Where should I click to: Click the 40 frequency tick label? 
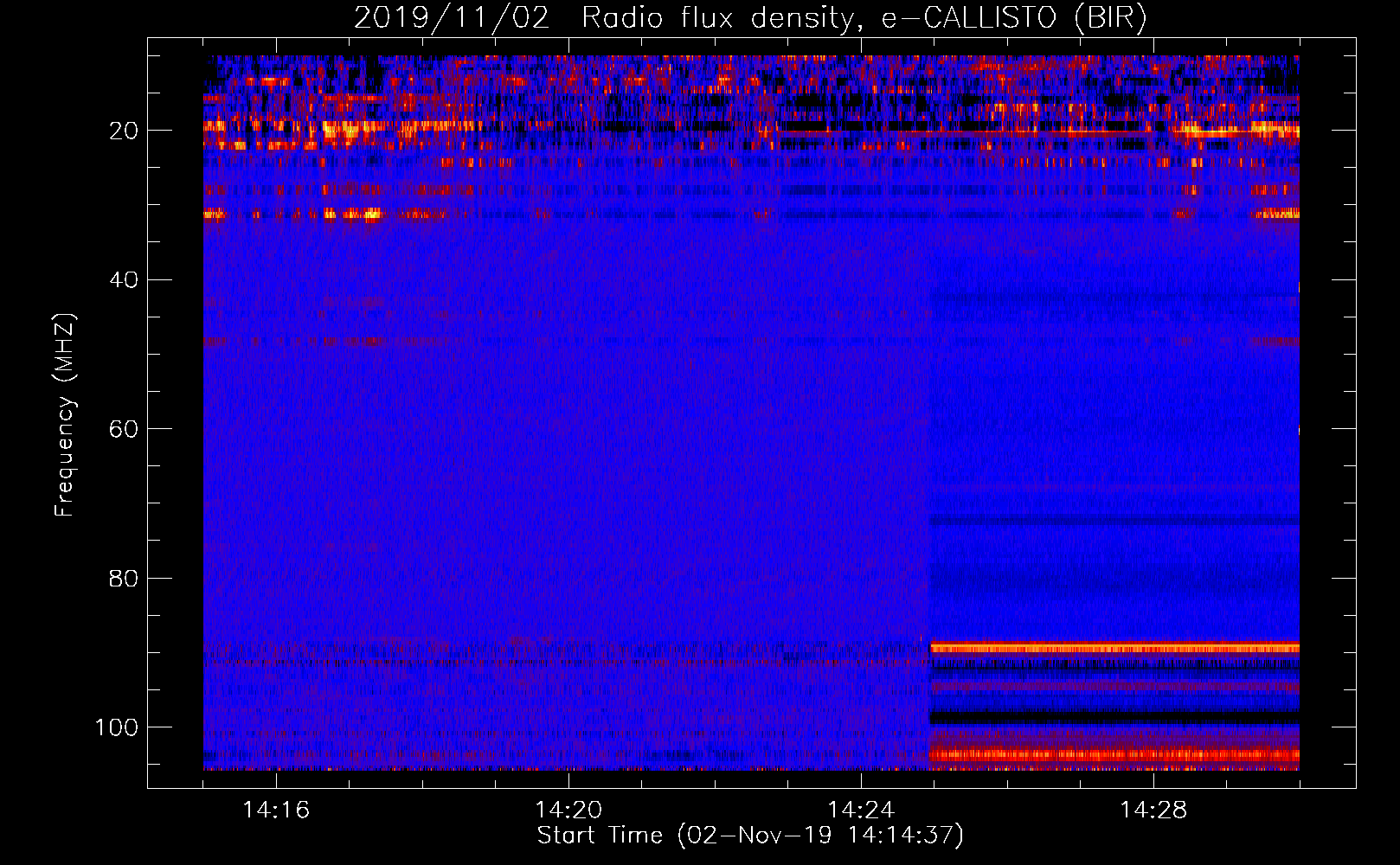124,279
